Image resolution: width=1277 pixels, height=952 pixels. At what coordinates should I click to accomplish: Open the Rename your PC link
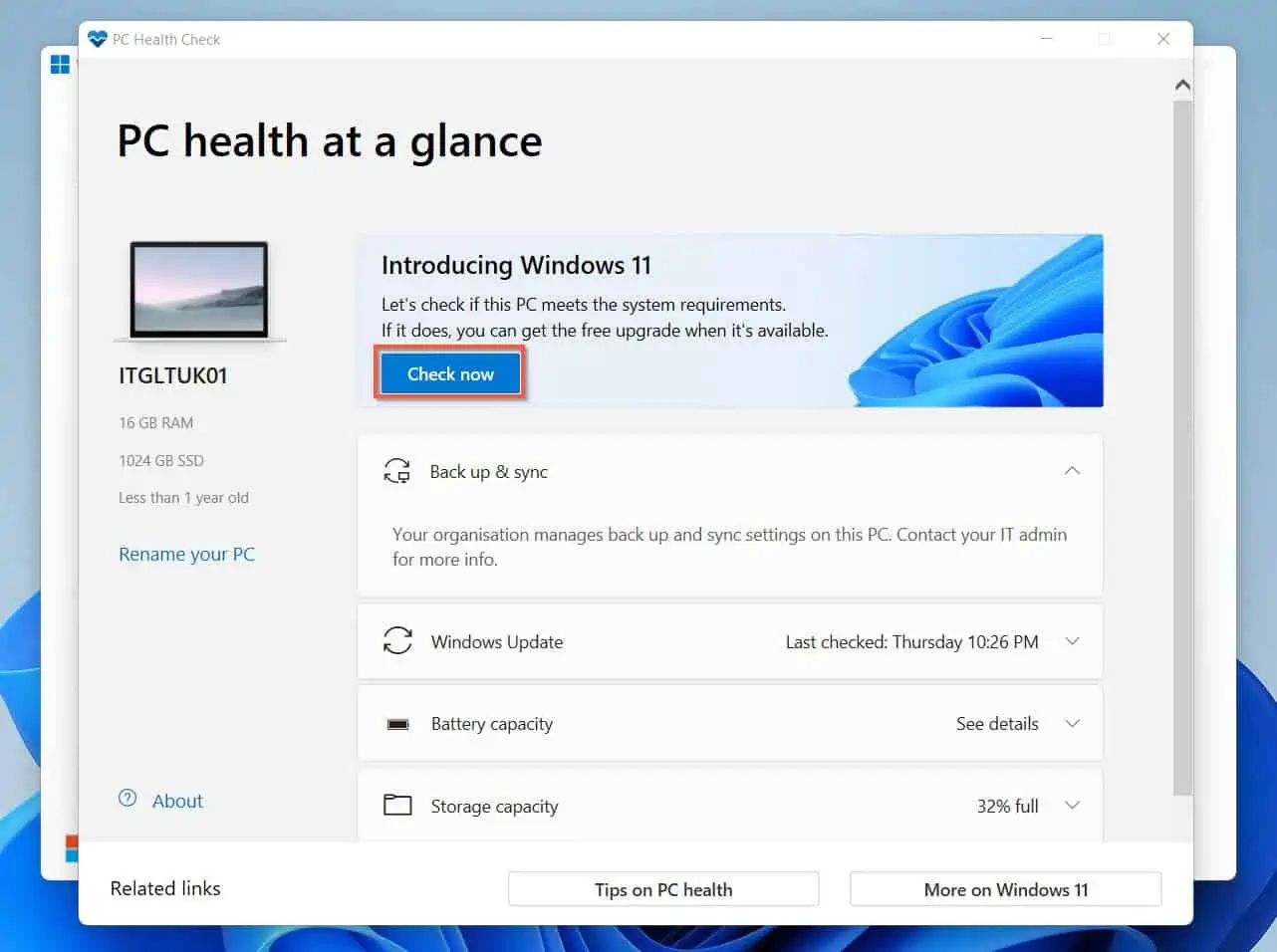coord(187,555)
